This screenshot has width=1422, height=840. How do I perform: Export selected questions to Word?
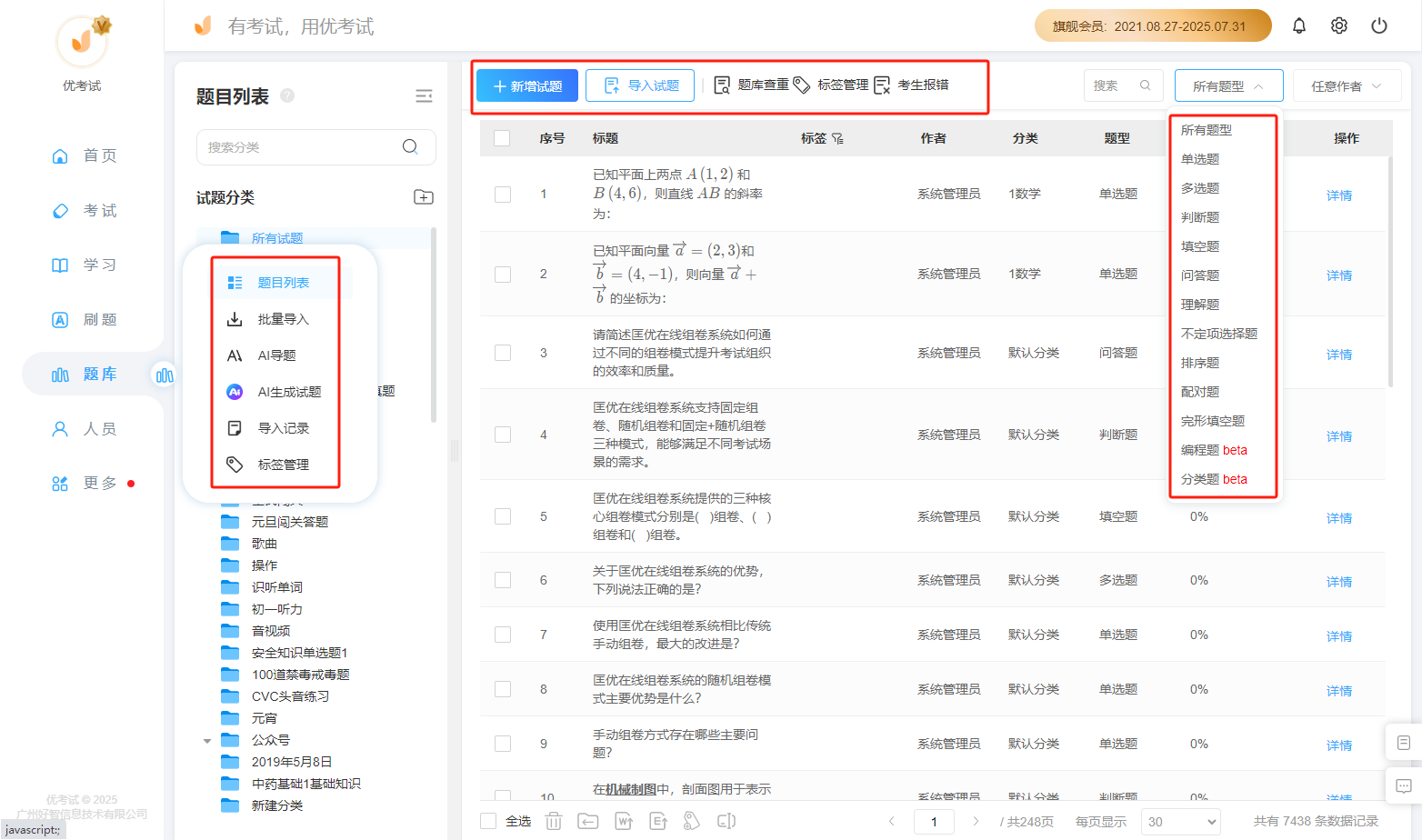[x=624, y=821]
